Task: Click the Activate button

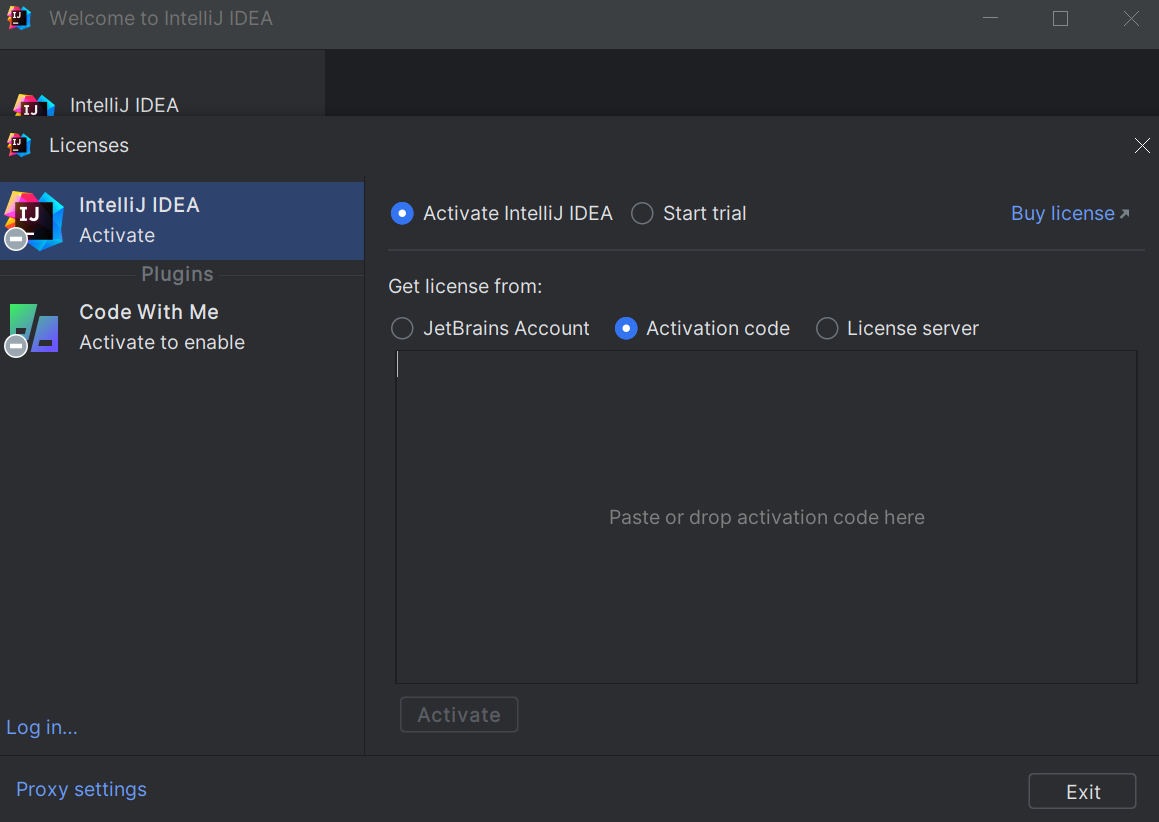Action: point(459,715)
